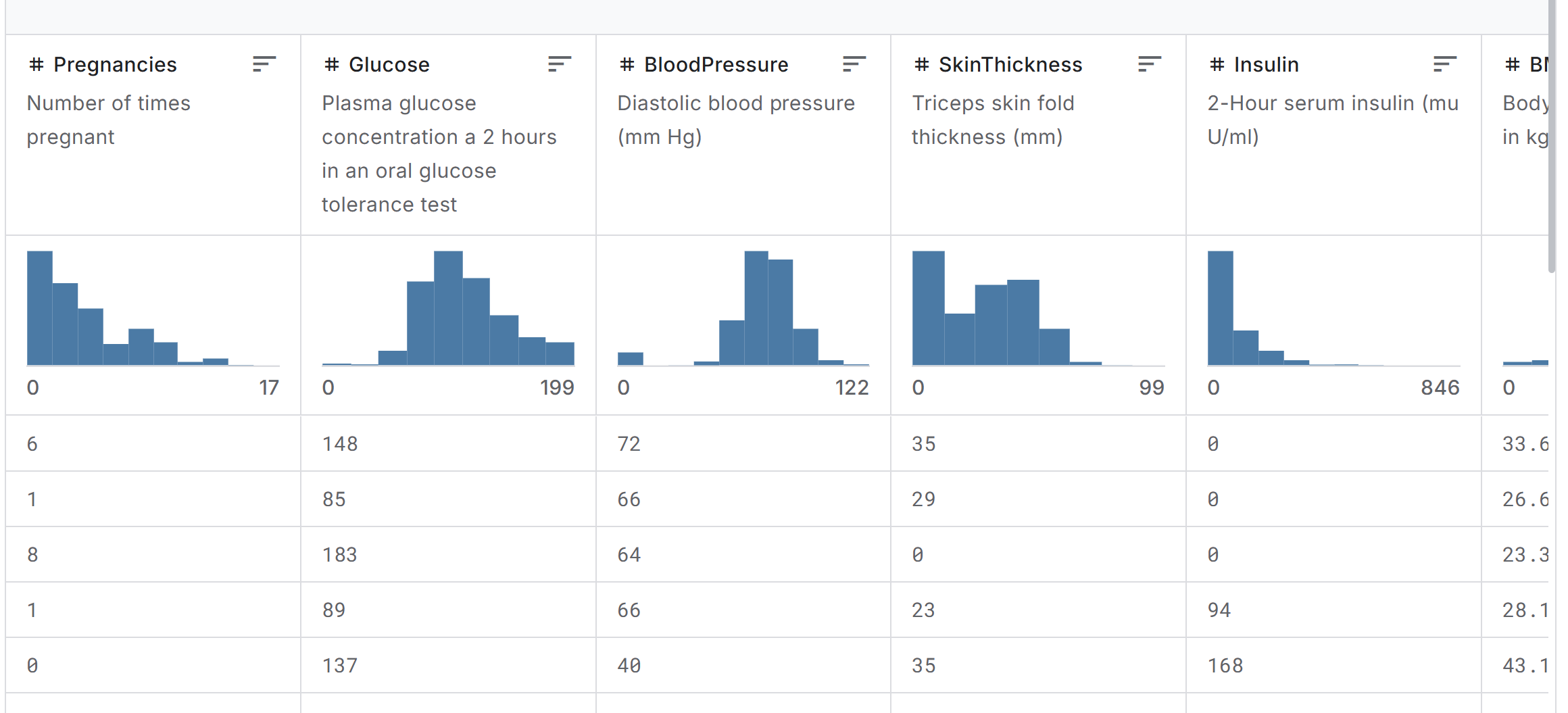Click the tallest bar in Glucose histogram
Image resolution: width=1568 pixels, height=713 pixels.
point(448,308)
